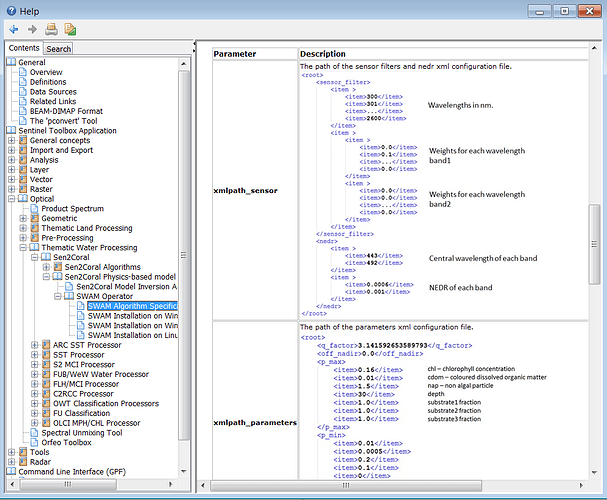Screen dimensions: 607x500
Task: Click the Command Line Interface book icon
Action: tap(12, 471)
